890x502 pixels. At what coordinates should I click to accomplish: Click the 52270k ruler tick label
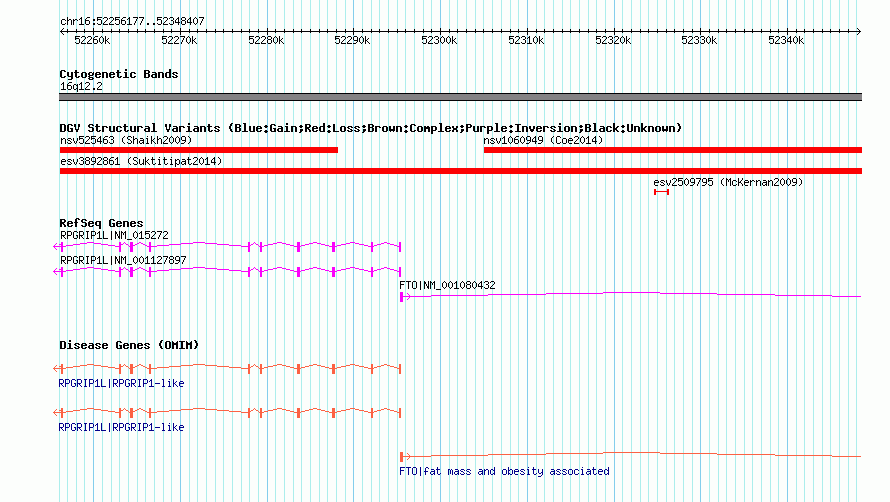click(x=179, y=40)
